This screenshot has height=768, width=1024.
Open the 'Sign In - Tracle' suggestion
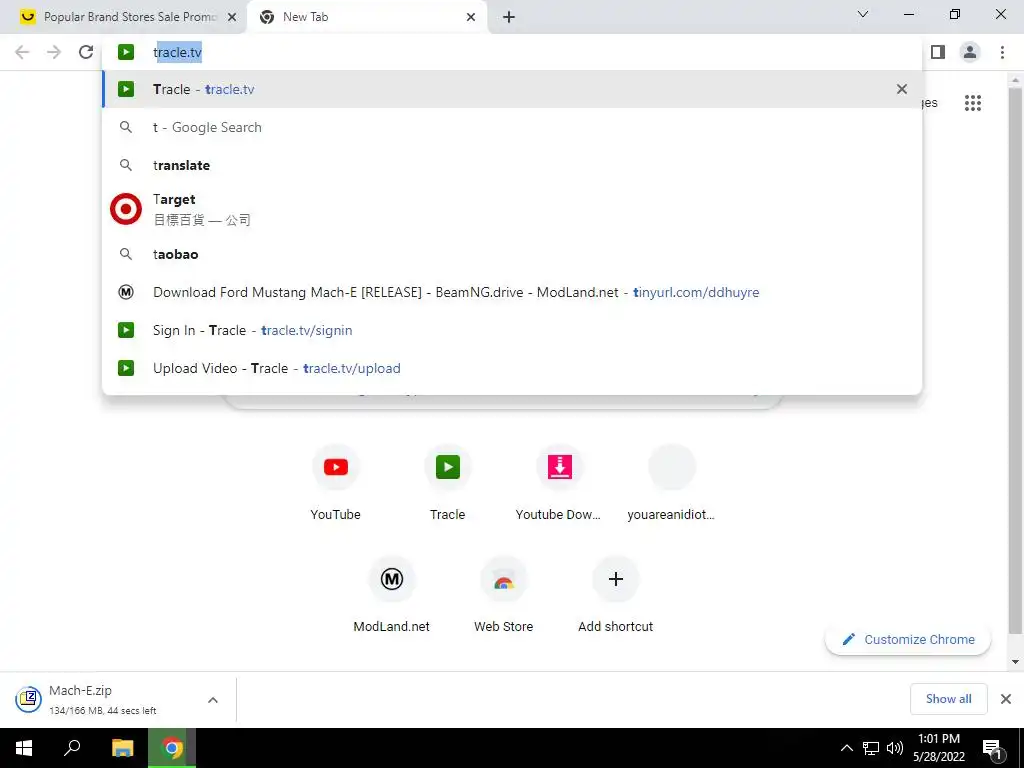point(512,330)
